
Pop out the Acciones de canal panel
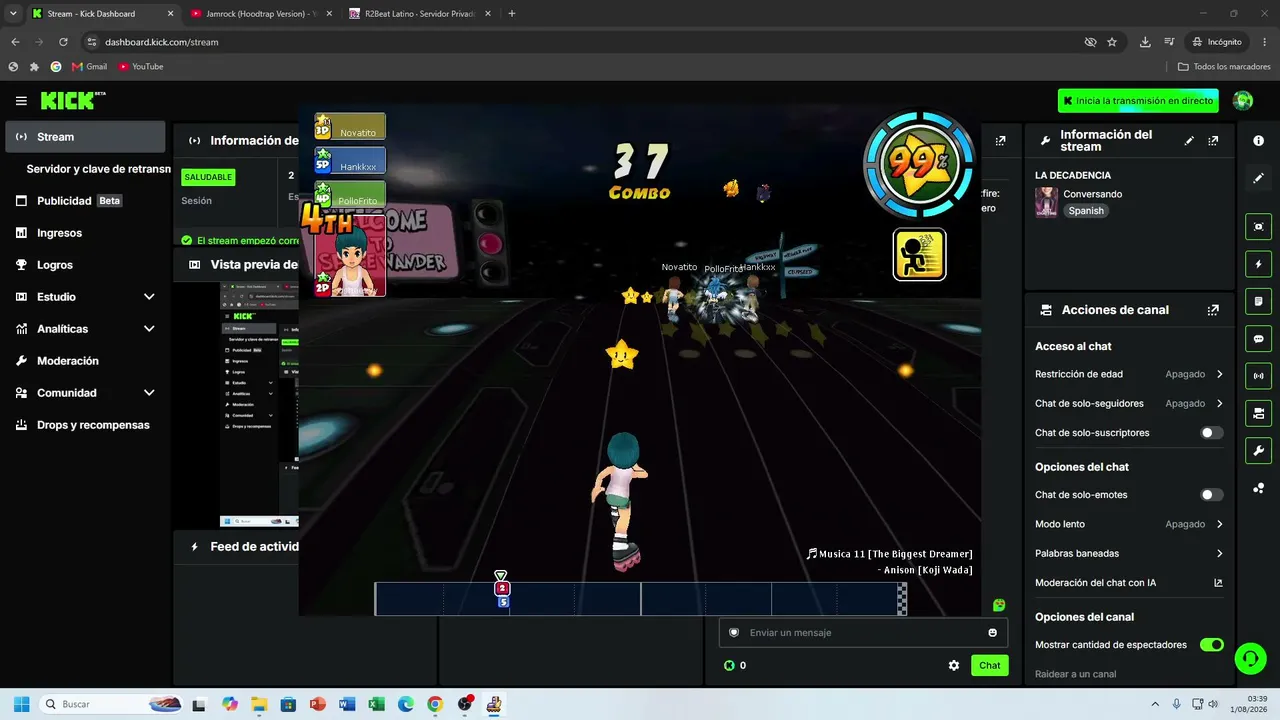[1213, 310]
